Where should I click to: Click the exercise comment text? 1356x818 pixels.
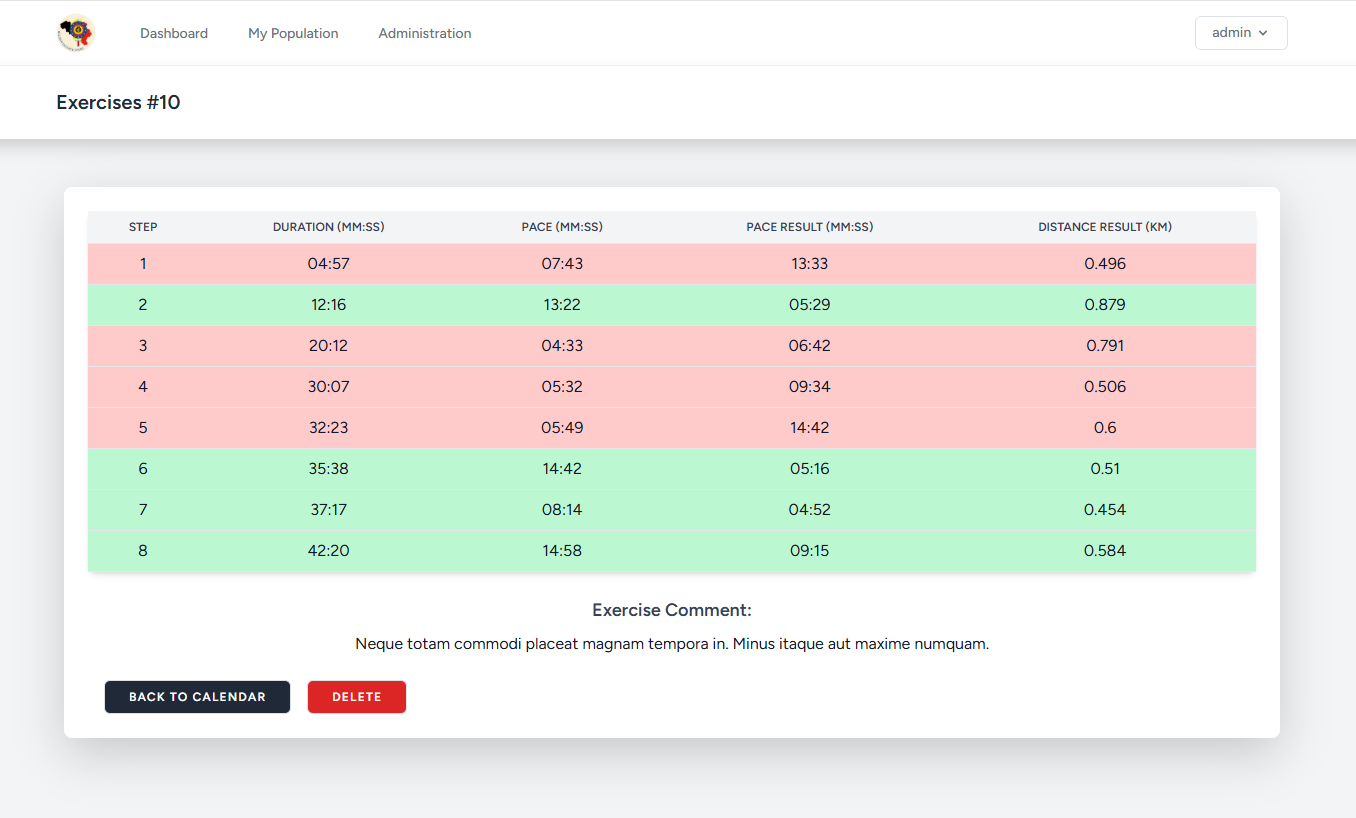click(672, 644)
